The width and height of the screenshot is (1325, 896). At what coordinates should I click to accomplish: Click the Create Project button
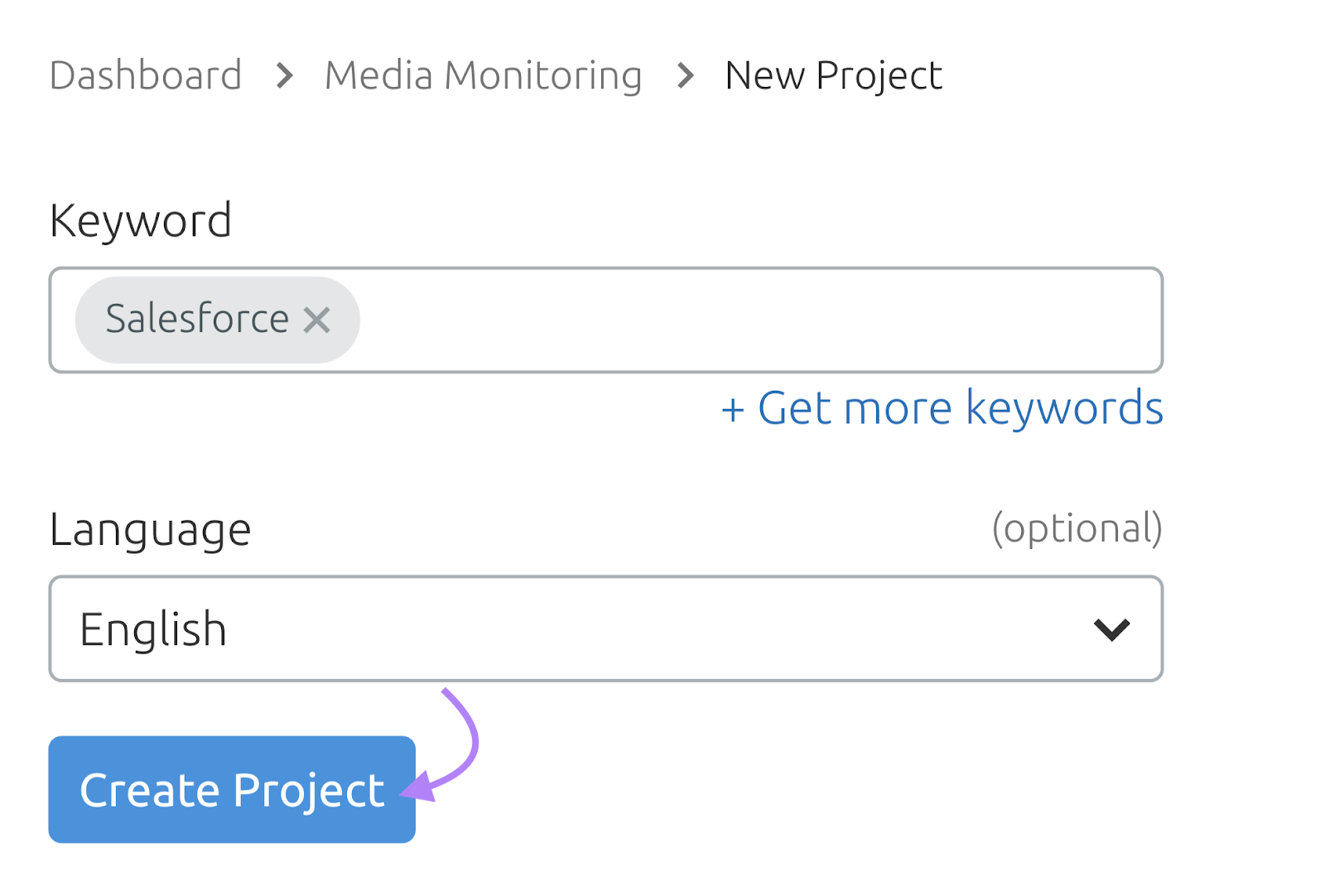point(231,789)
